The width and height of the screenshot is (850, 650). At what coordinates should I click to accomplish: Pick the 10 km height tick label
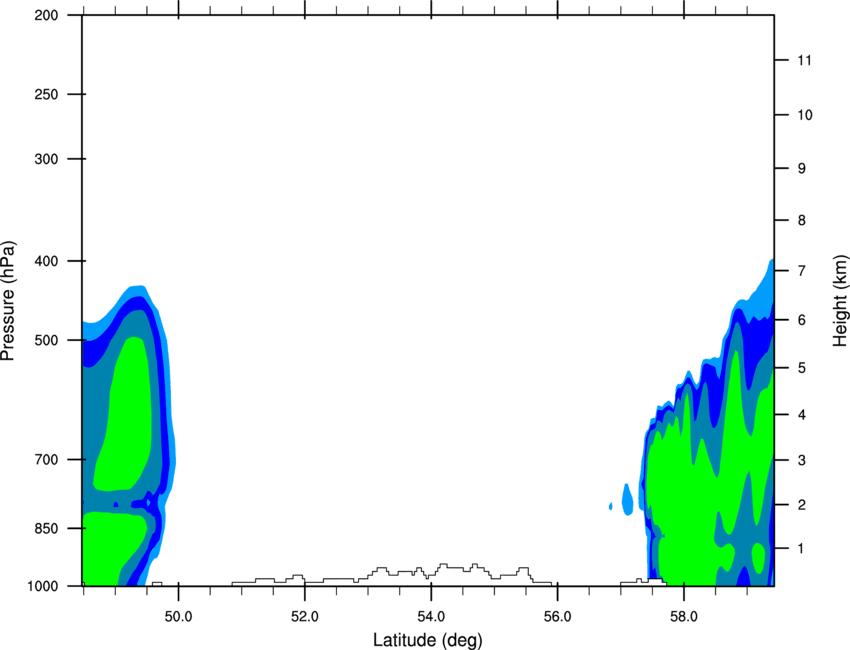805,115
